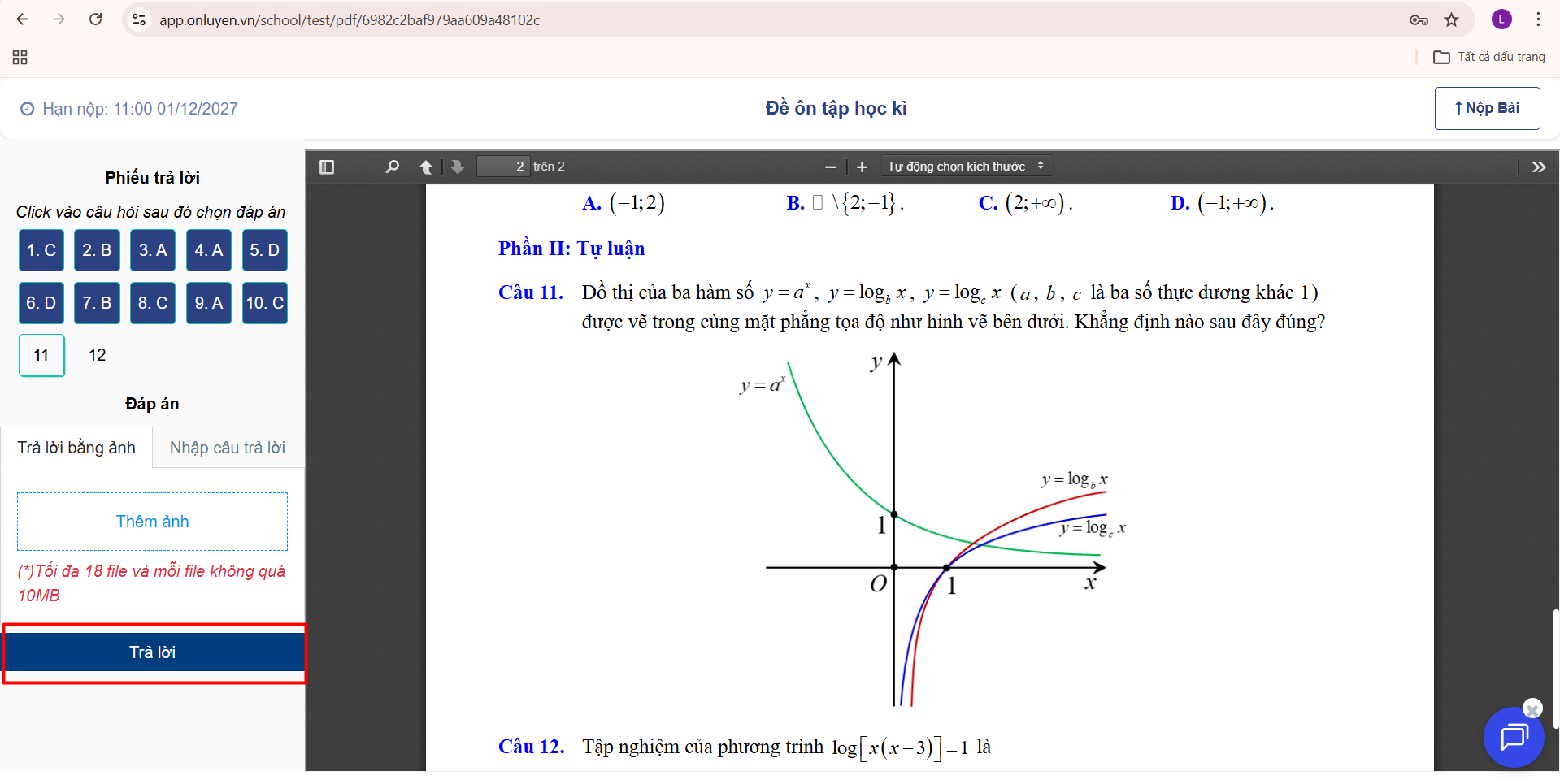Bookmark this page with the star icon
The width and height of the screenshot is (1560, 784).
1451,20
